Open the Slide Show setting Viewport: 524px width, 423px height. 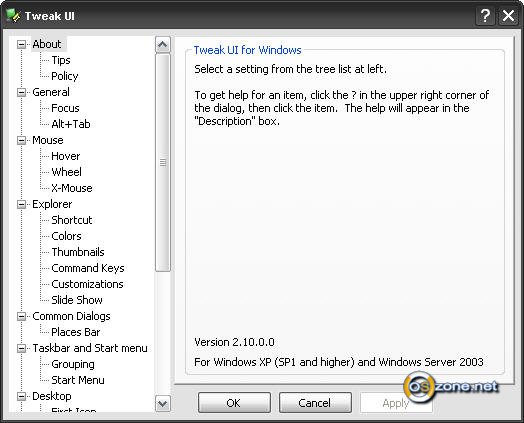point(77,300)
